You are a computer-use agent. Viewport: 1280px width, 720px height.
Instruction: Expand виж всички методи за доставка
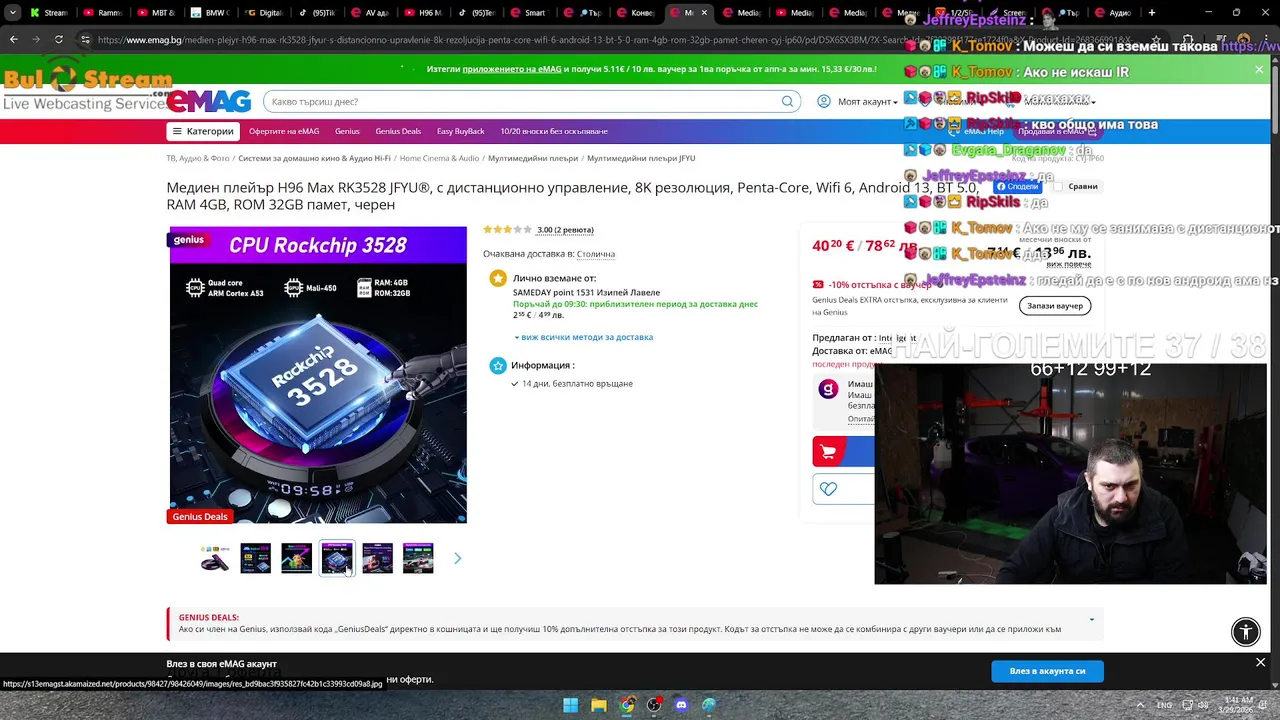point(583,337)
